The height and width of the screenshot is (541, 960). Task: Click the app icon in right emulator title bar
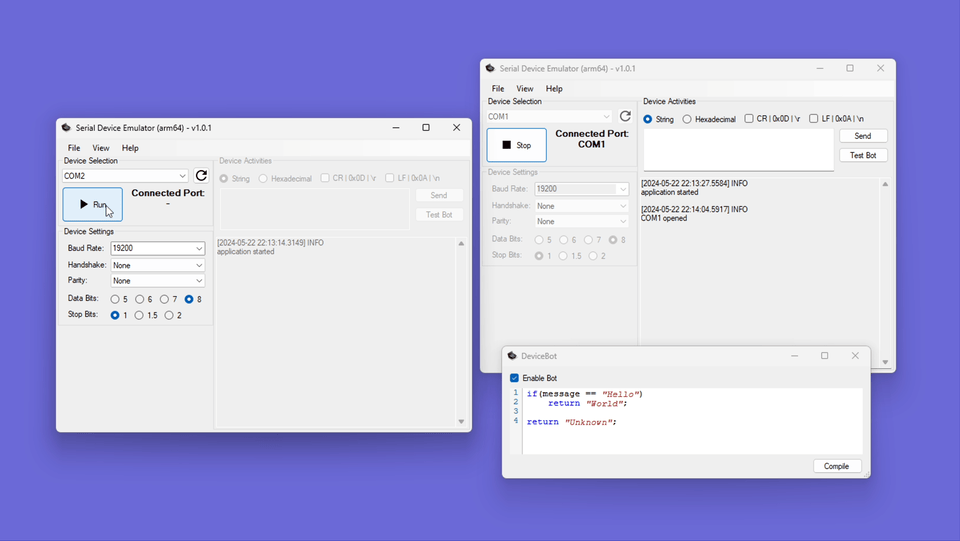point(490,69)
